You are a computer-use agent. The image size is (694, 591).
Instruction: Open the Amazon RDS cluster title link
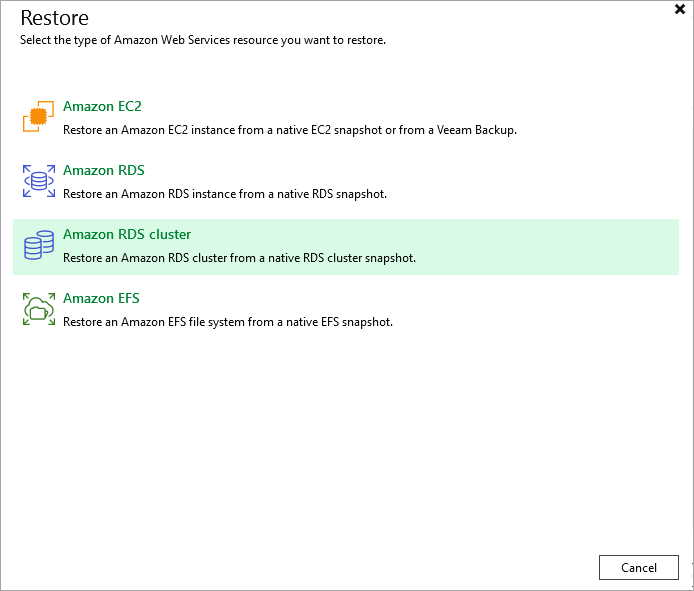[126, 234]
